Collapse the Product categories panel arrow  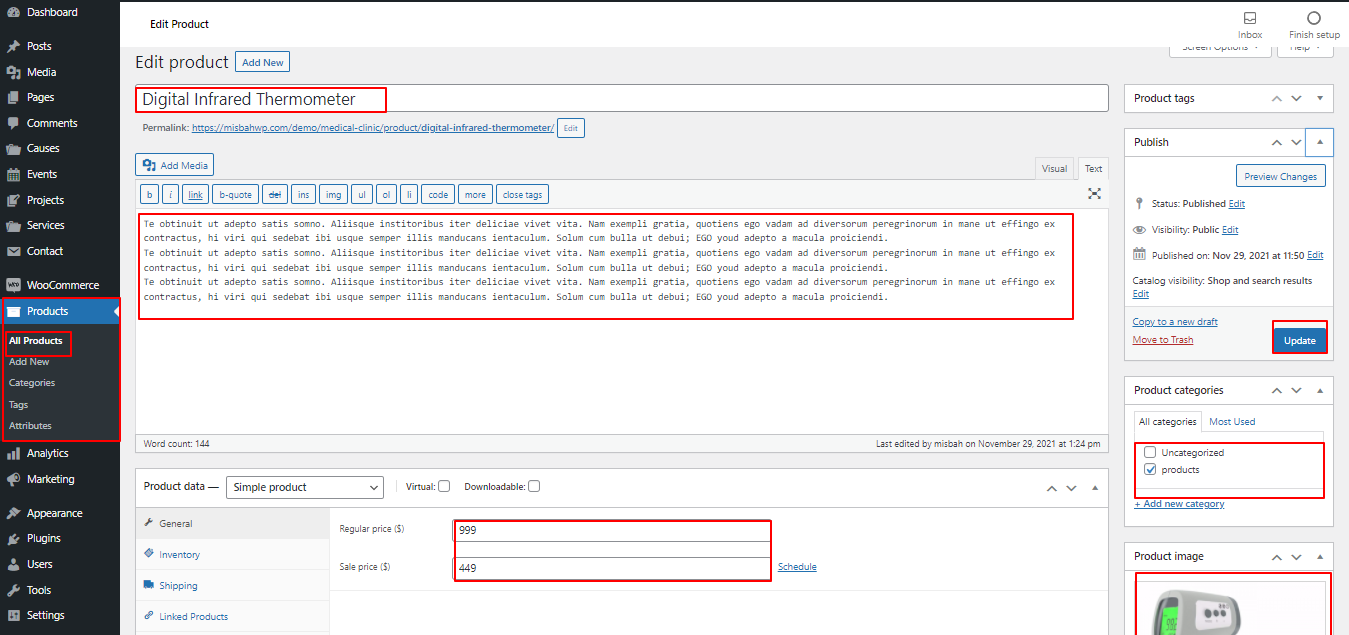point(1319,390)
